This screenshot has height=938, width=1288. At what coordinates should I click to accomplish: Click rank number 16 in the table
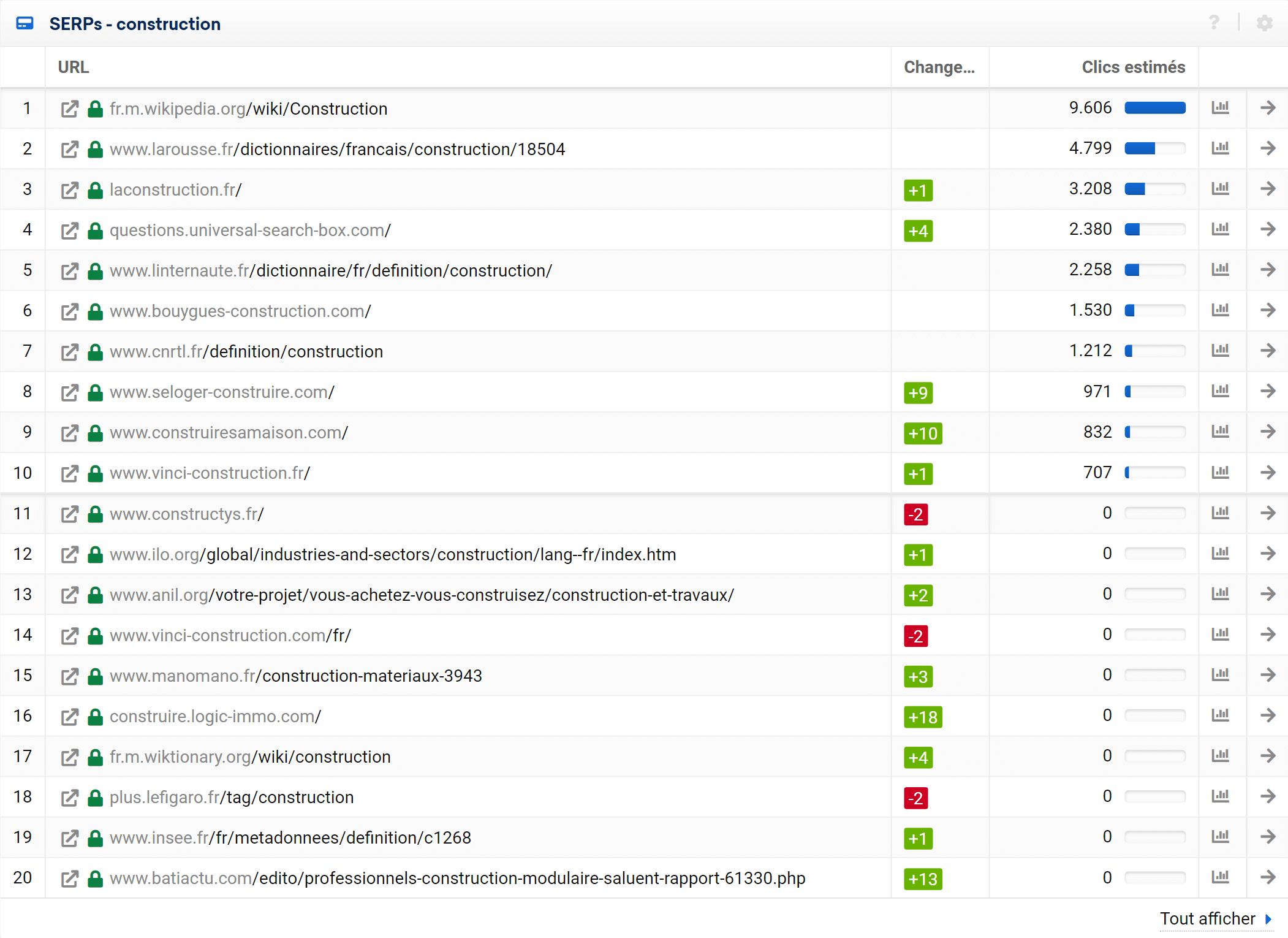pyautogui.click(x=23, y=715)
